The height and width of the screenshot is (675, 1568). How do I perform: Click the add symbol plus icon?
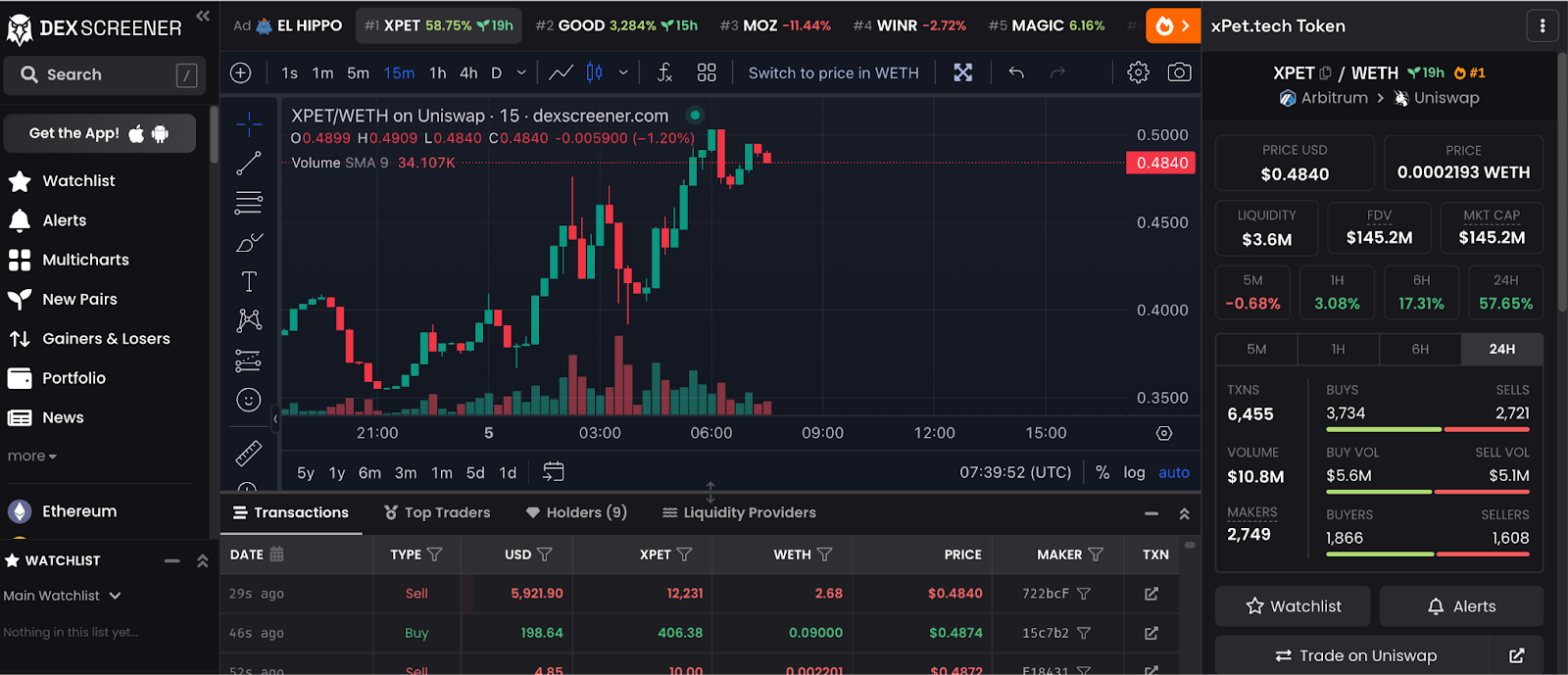pos(241,72)
